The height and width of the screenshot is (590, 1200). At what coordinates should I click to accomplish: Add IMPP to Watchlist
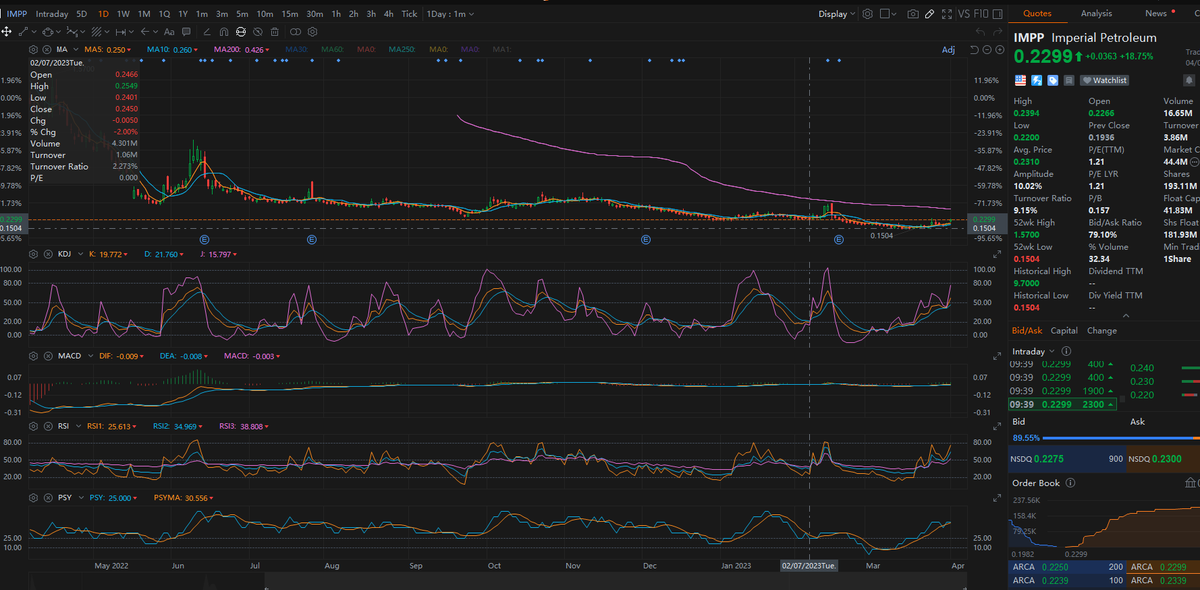click(x=1104, y=80)
